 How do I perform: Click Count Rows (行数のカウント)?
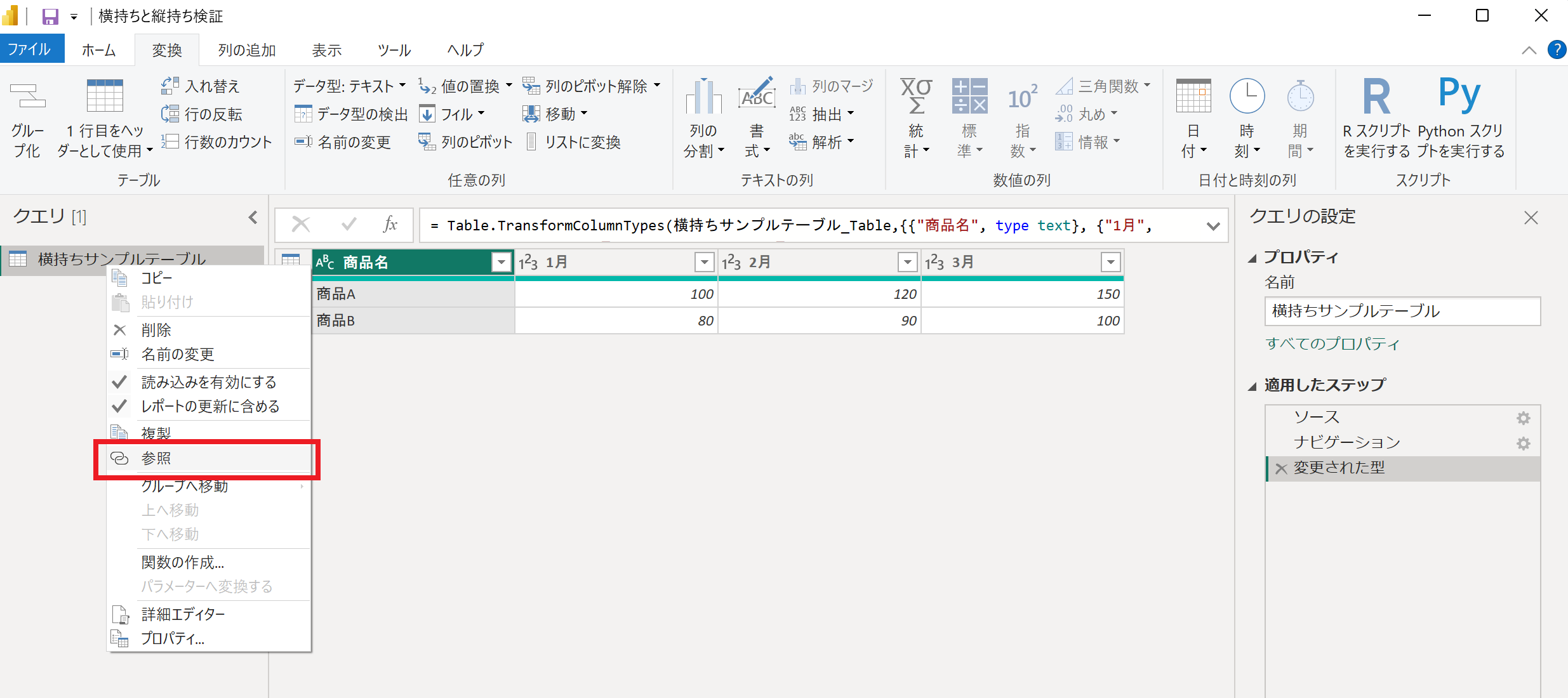click(x=216, y=142)
